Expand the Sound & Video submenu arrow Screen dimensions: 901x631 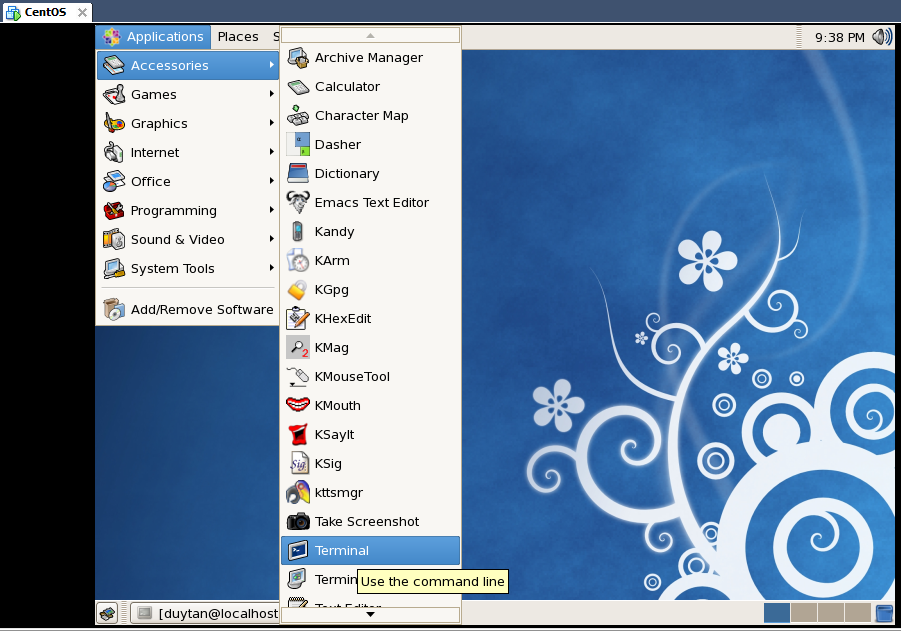click(x=271, y=239)
